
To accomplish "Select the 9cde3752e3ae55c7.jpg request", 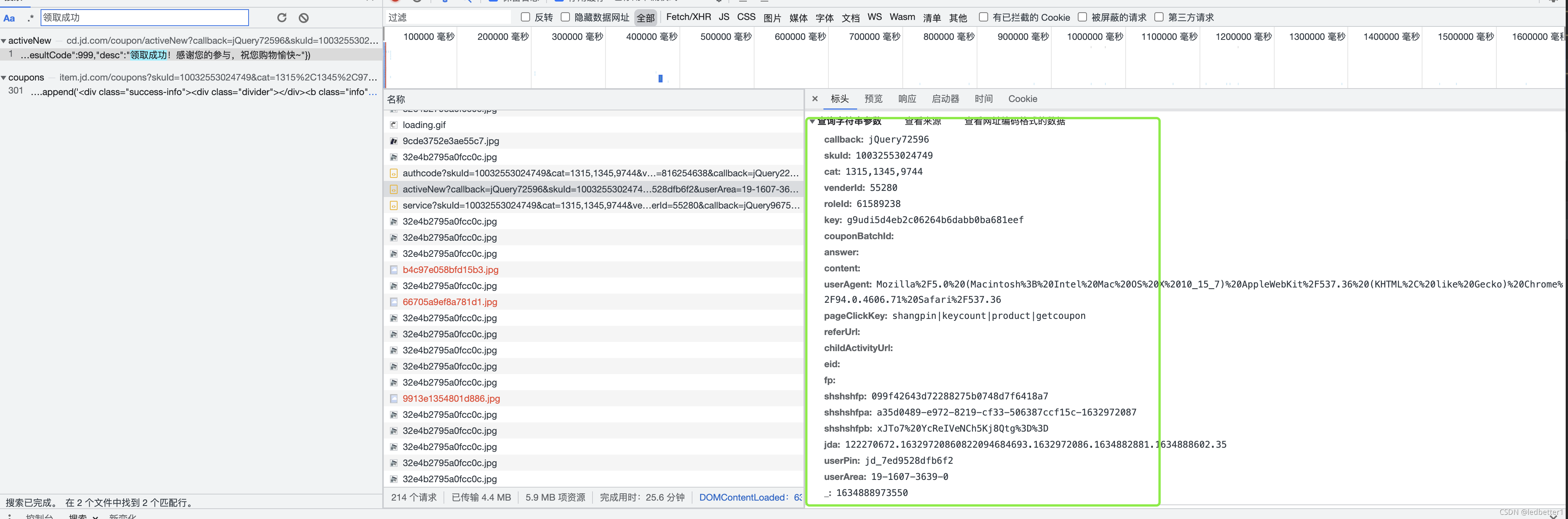I will [x=594, y=141].
